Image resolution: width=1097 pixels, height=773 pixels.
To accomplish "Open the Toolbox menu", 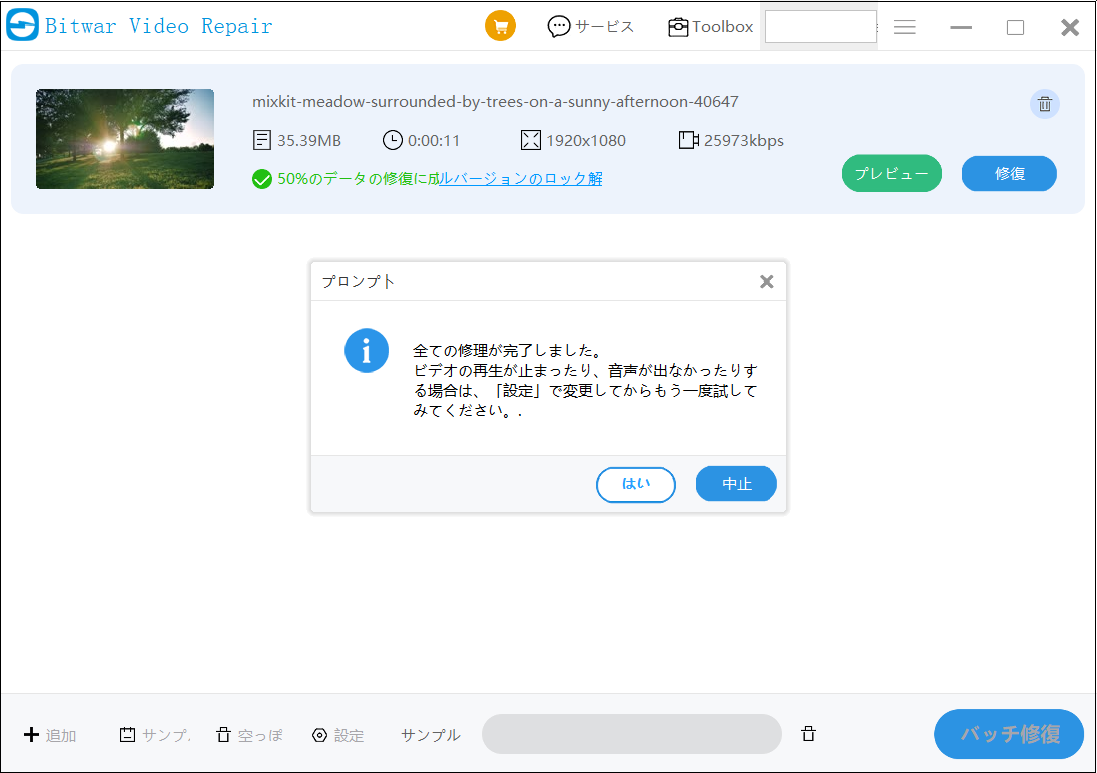I will (710, 27).
